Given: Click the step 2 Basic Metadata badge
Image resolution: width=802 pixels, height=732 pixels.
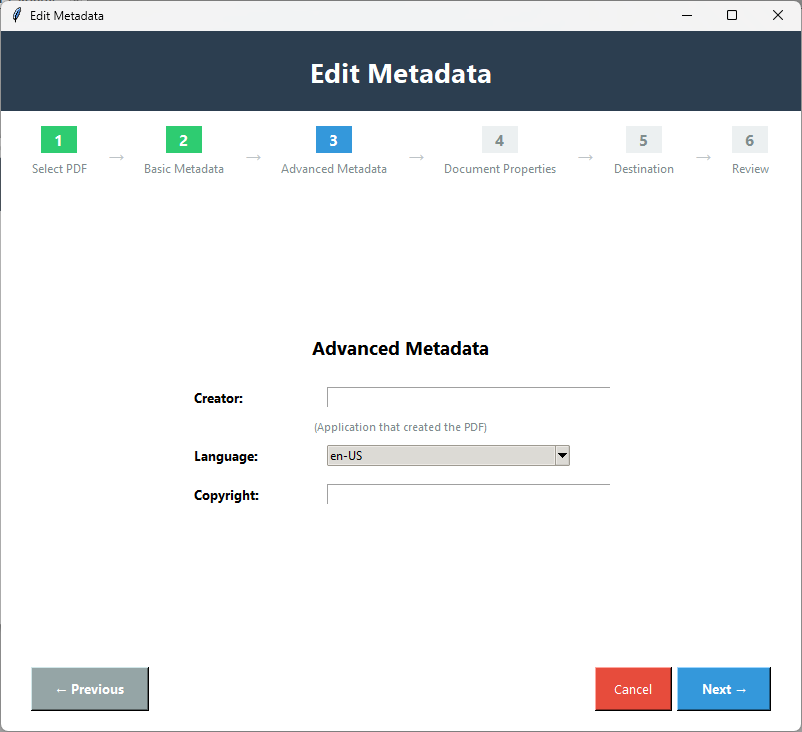Looking at the screenshot, I should 183,140.
